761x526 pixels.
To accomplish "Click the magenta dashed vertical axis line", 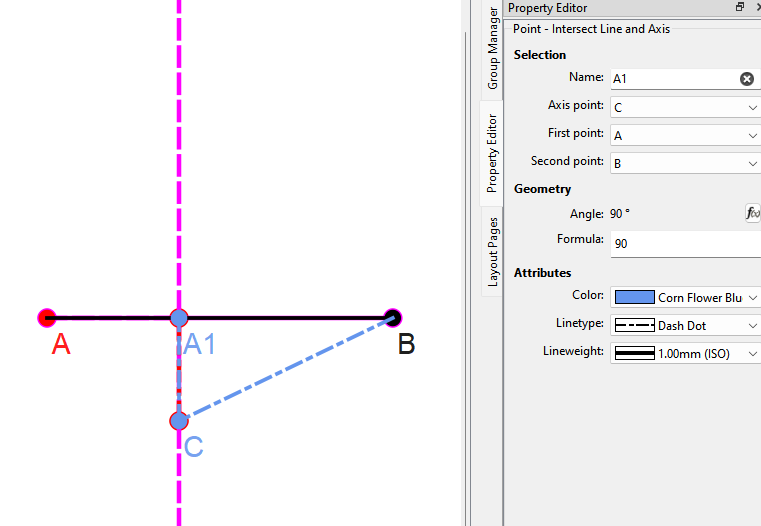I will coord(179,150).
